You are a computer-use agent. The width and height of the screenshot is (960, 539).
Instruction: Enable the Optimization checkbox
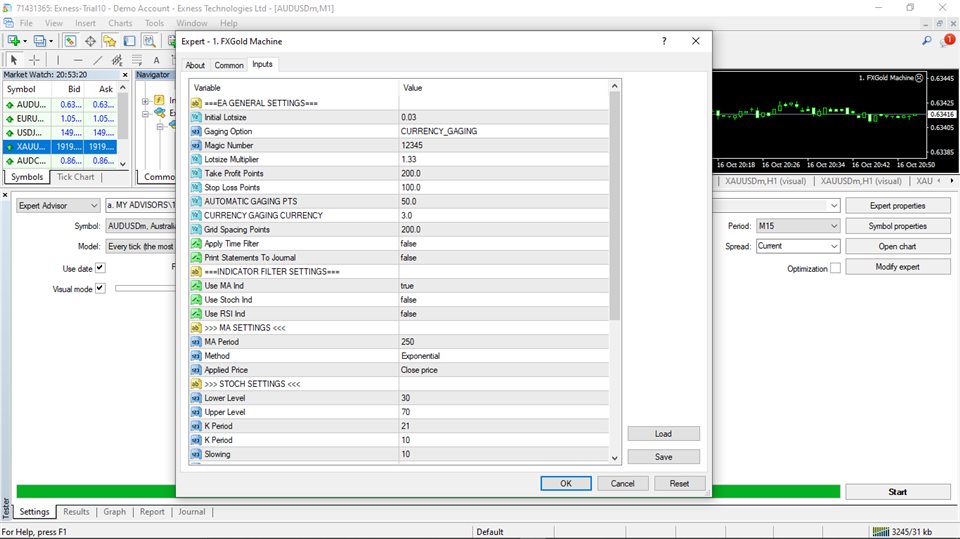tap(835, 268)
